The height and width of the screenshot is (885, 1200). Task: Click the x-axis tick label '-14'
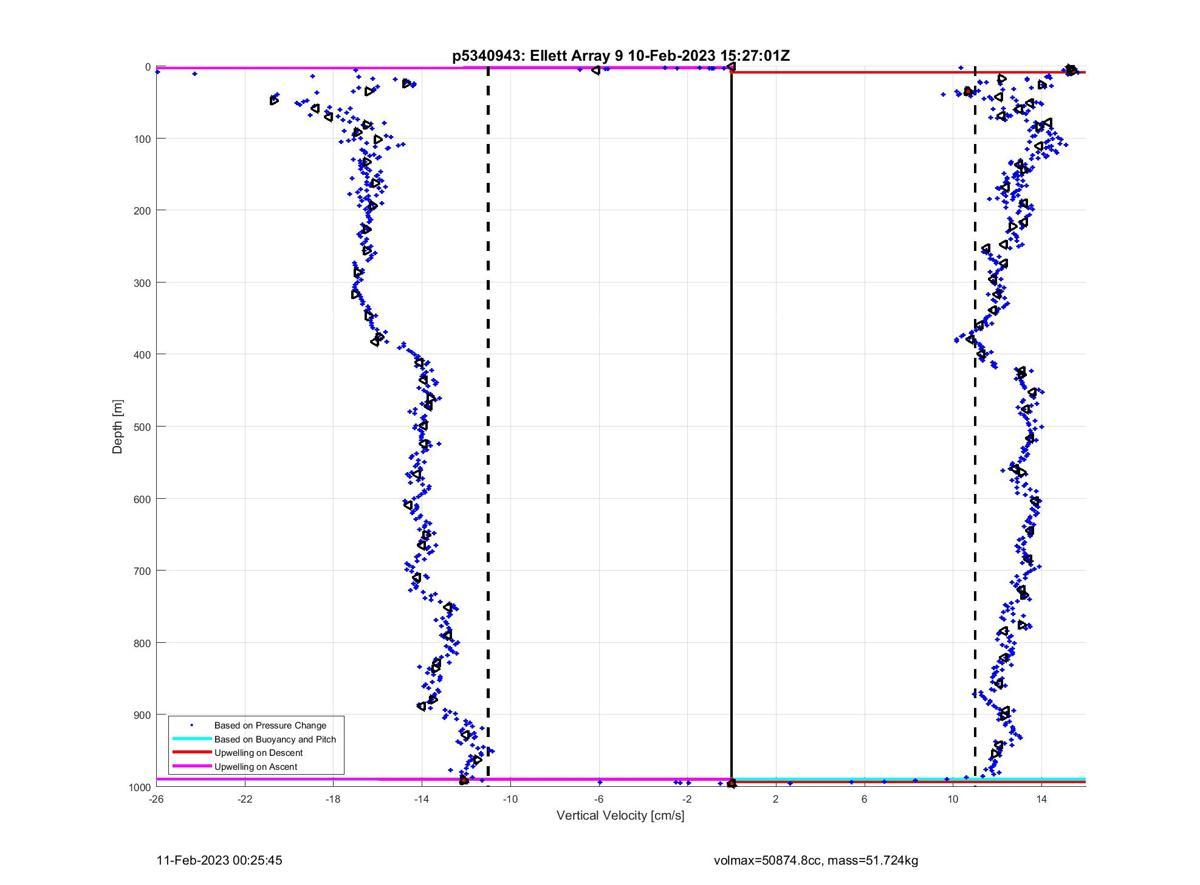click(x=422, y=799)
